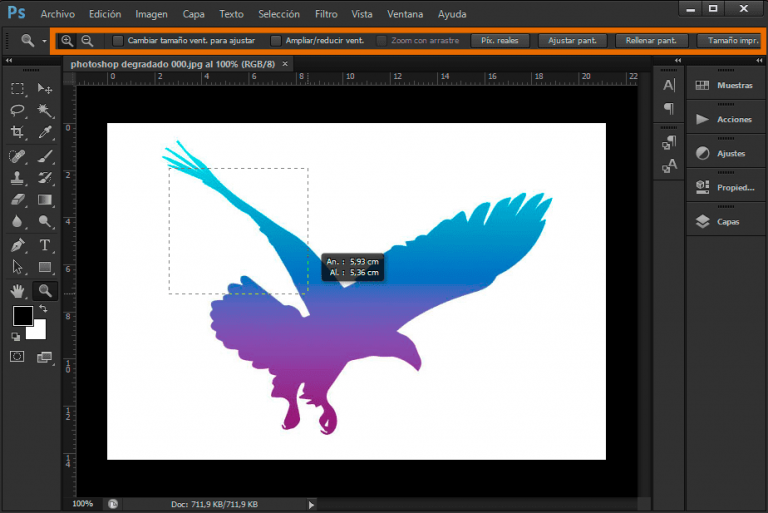The image size is (768, 513).
Task: Select the Eyedropper tool
Action: (x=45, y=132)
